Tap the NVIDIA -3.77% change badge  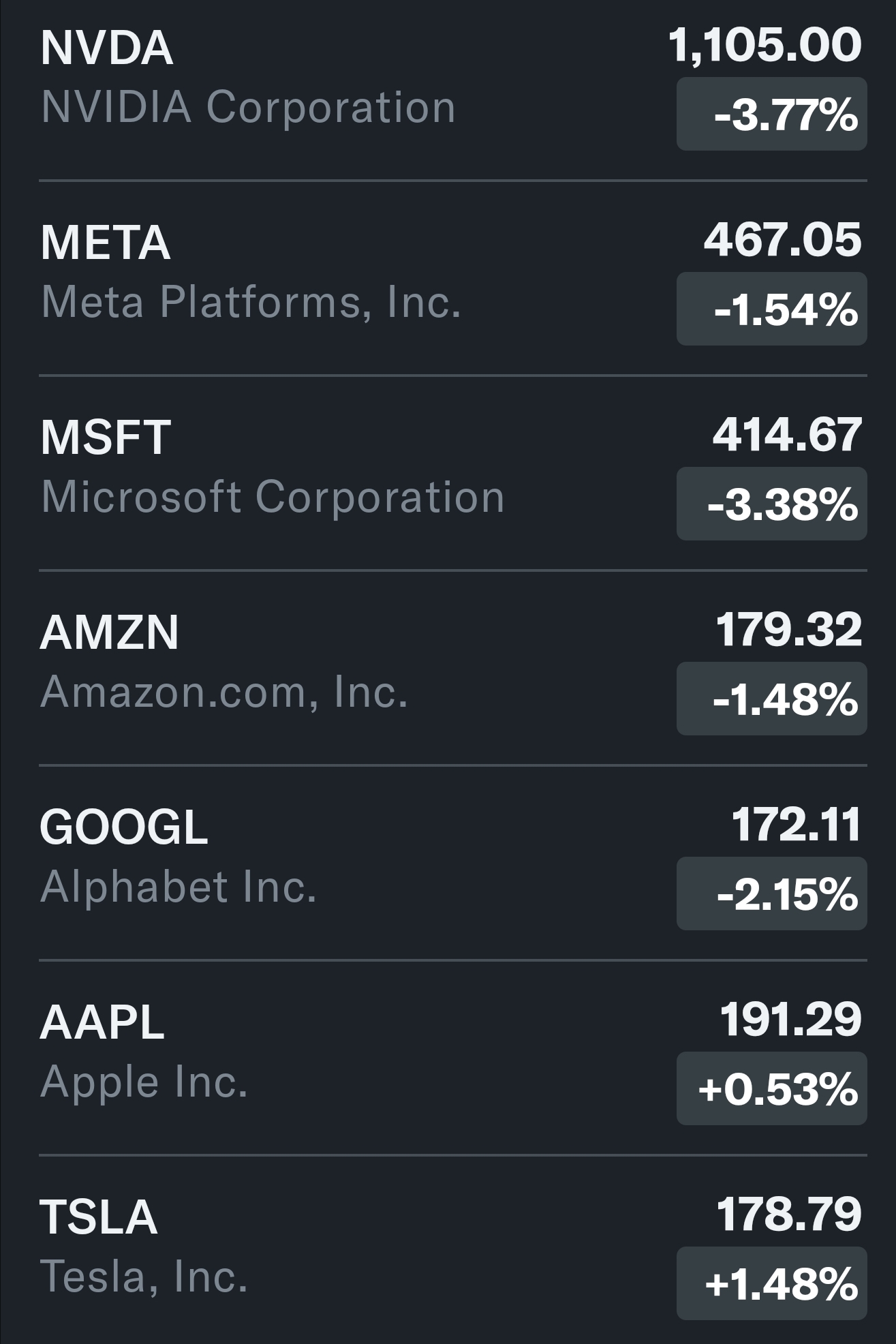pos(771,114)
